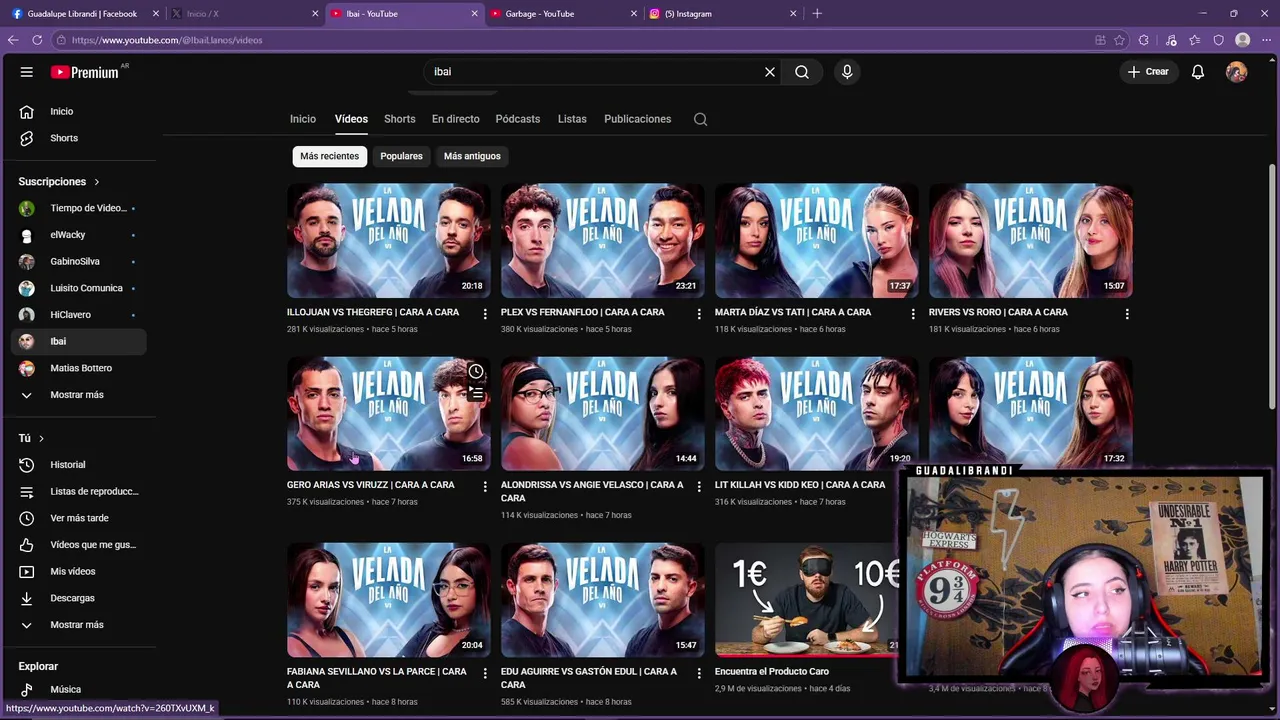The height and width of the screenshot is (720, 1280).
Task: Search within channel using magnifier icon
Action: coord(701,119)
